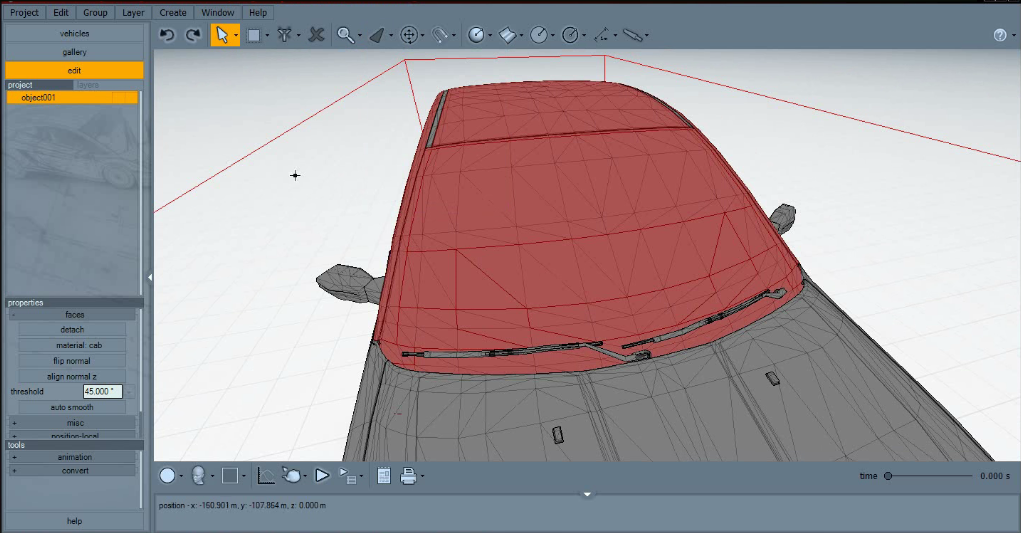
Task: Click the align normal z button
Action: point(72,377)
